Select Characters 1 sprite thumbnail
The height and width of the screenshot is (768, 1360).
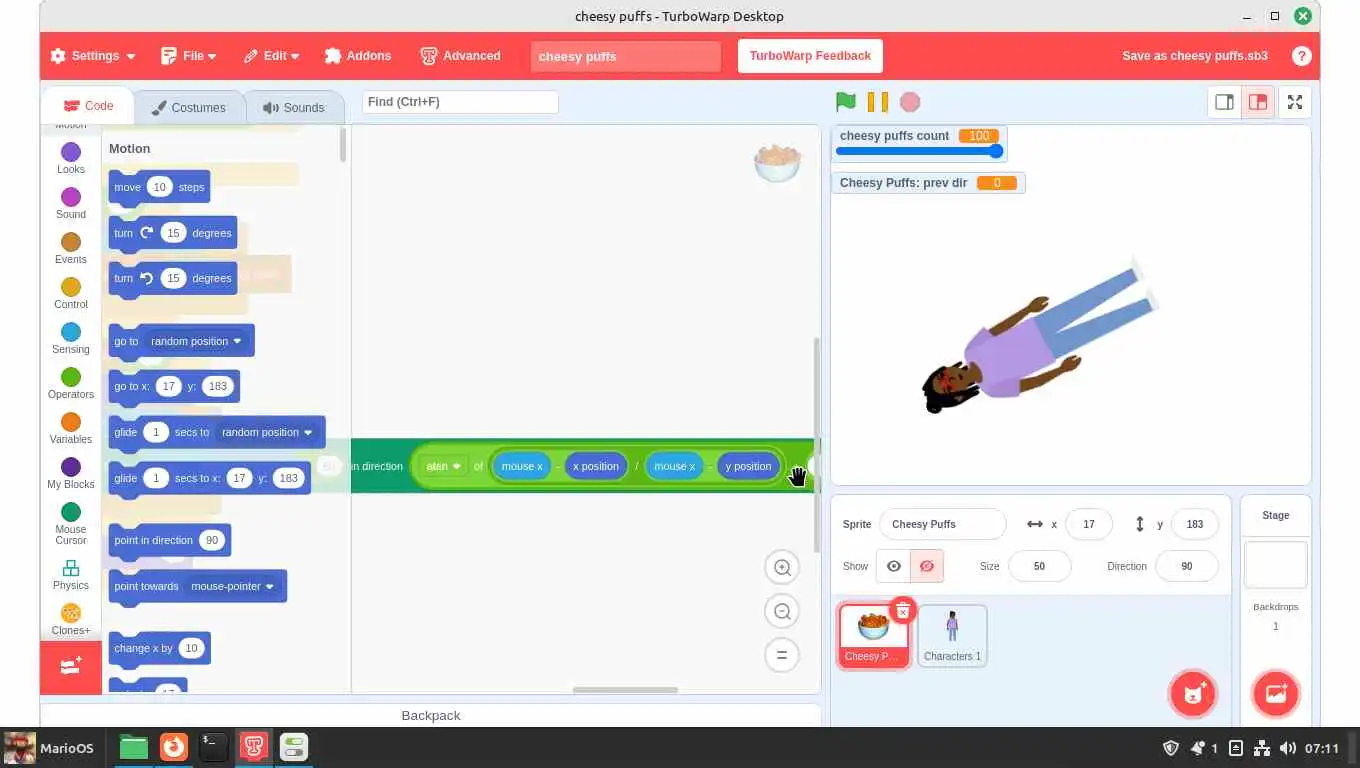pos(952,635)
